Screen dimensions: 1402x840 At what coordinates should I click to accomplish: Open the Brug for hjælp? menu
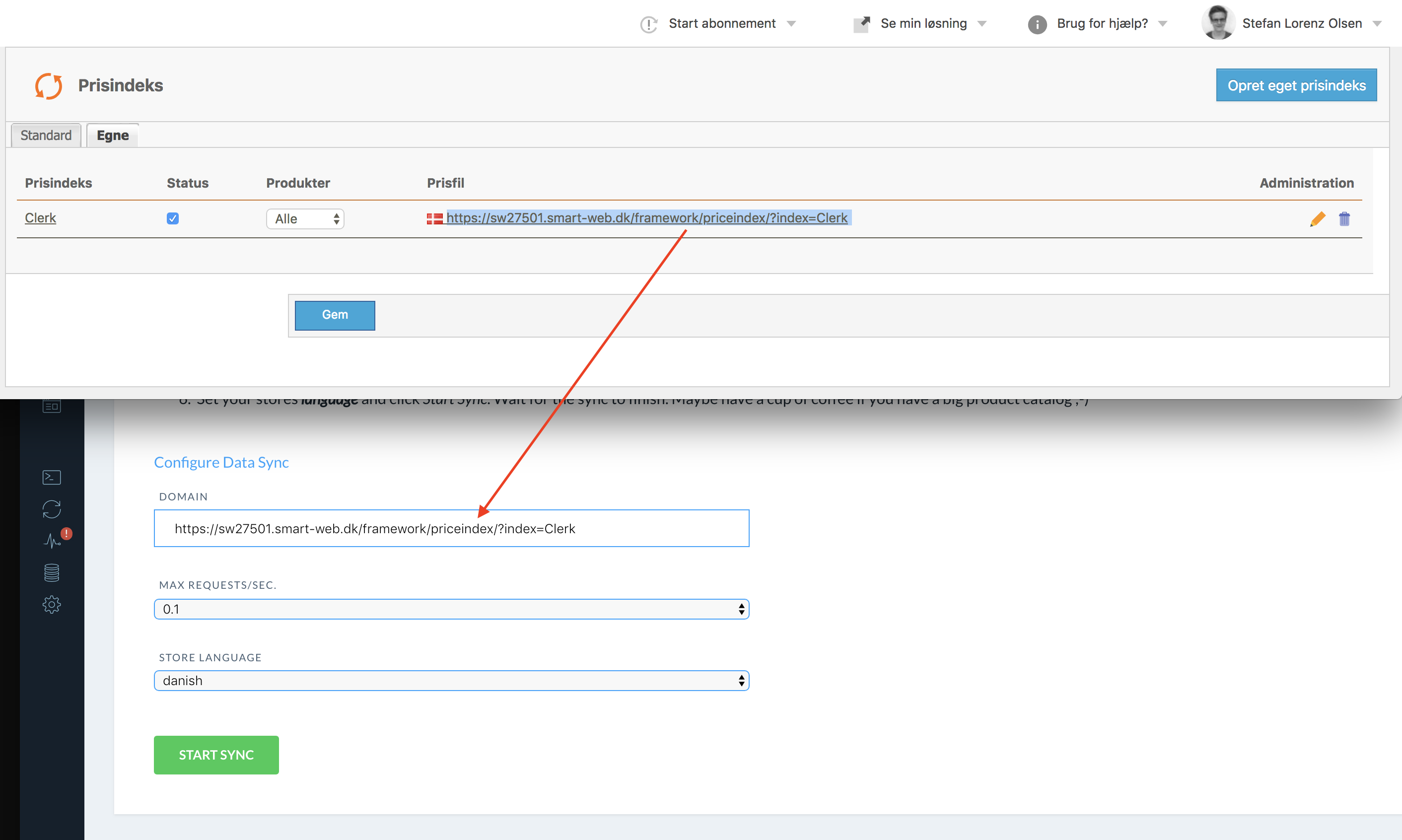pyautogui.click(x=1102, y=23)
